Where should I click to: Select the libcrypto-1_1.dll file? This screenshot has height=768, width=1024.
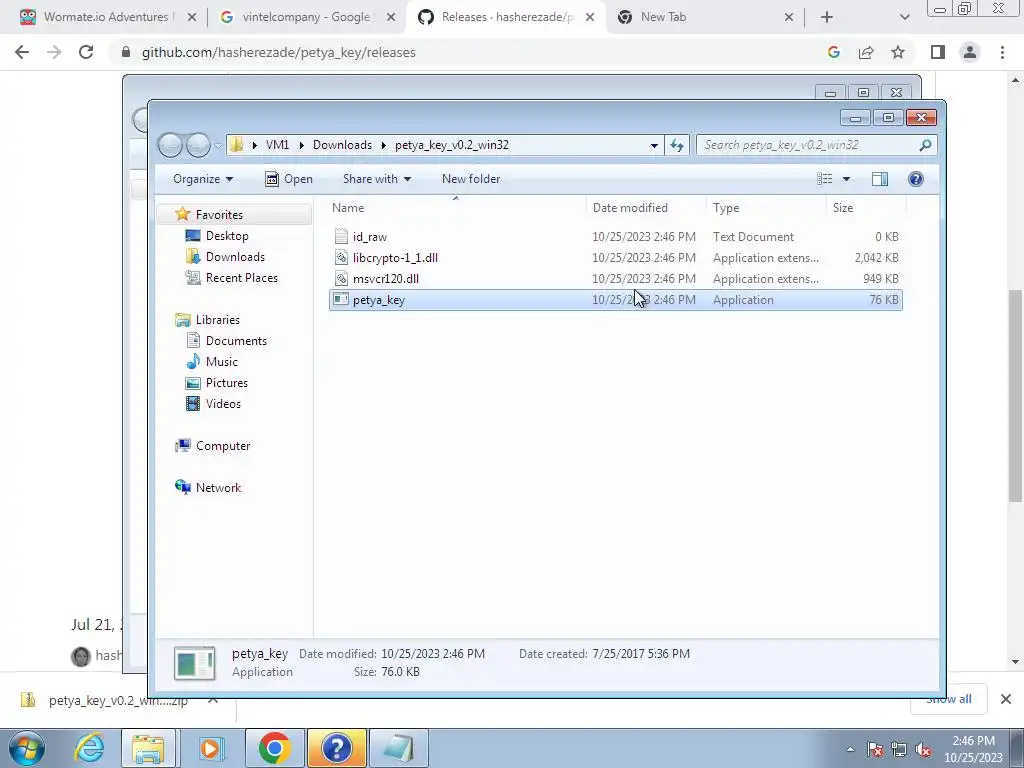click(x=615, y=257)
